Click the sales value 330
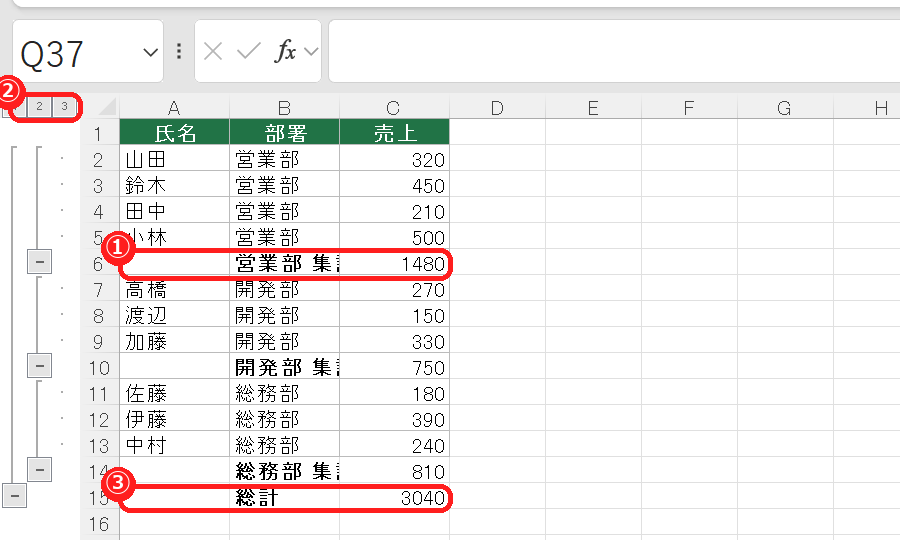The height and width of the screenshot is (540, 900). coord(394,341)
